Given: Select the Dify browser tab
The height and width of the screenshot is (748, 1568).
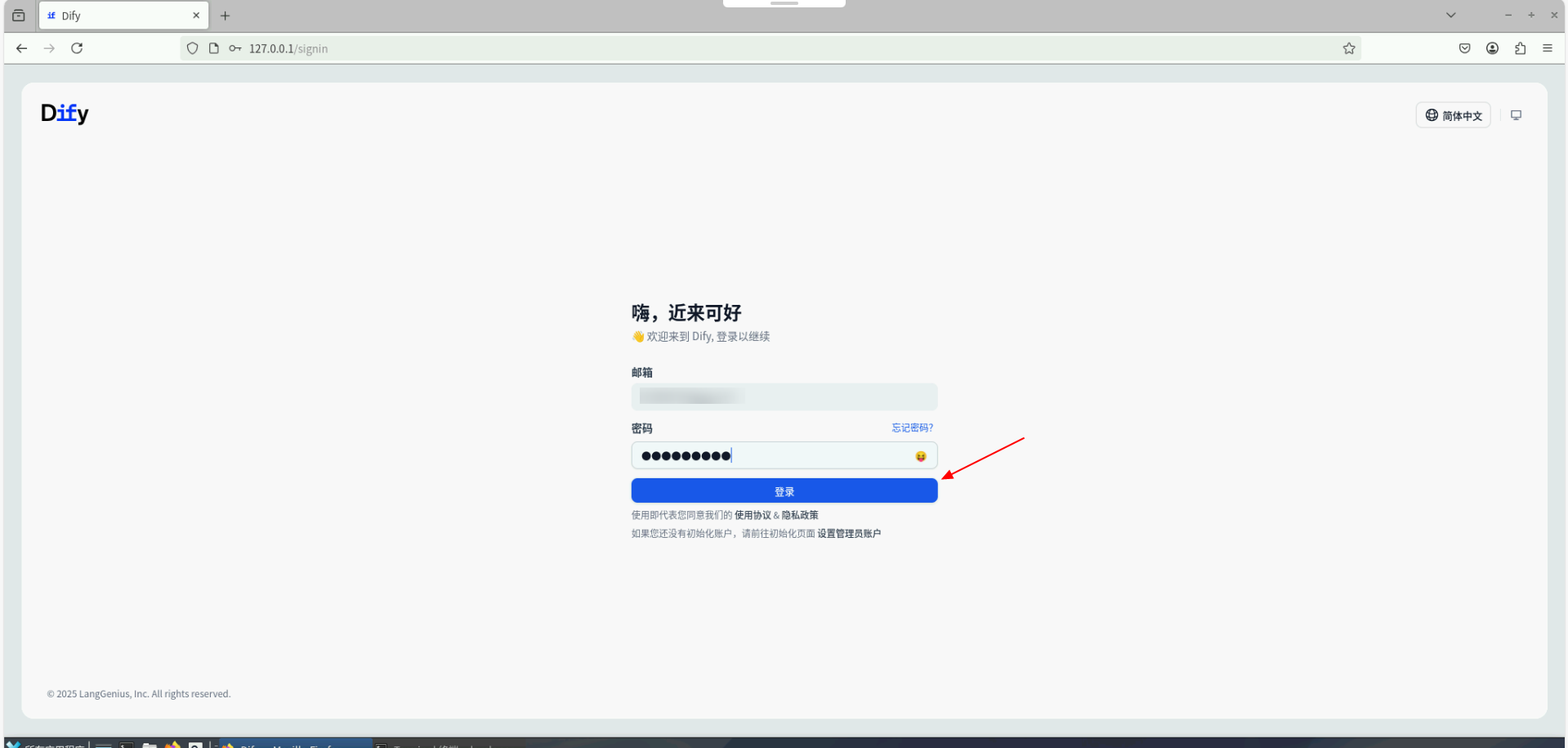Looking at the screenshot, I should click(123, 16).
